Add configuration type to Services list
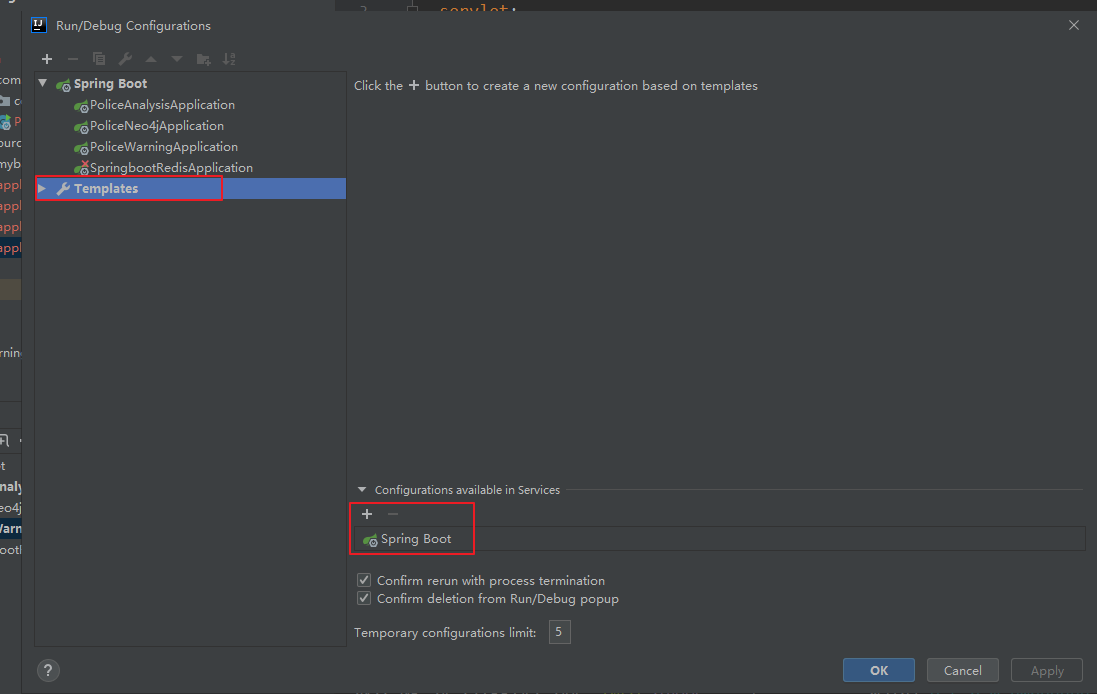The height and width of the screenshot is (694, 1097). 367,514
